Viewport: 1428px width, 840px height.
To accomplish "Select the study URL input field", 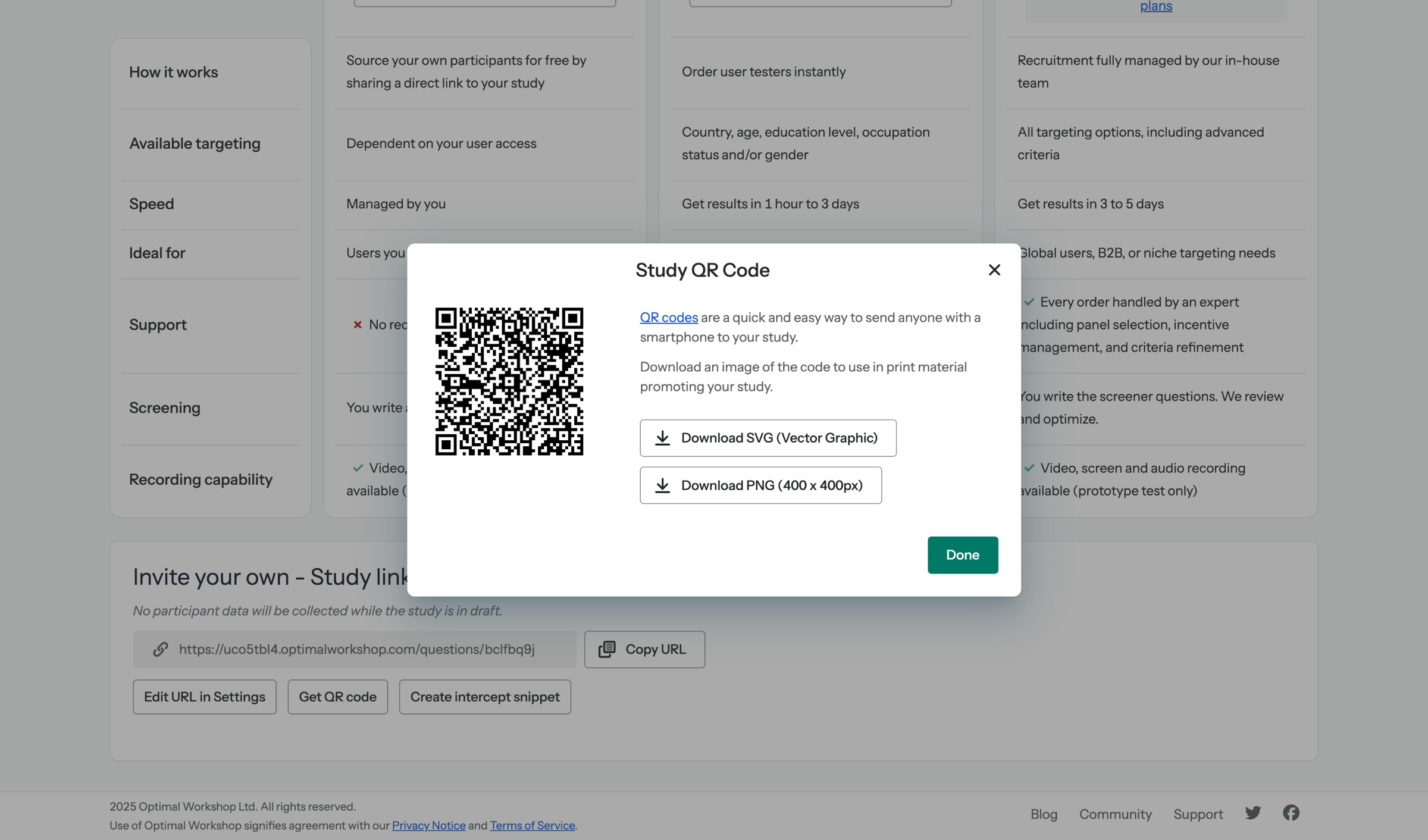I will tap(355, 650).
